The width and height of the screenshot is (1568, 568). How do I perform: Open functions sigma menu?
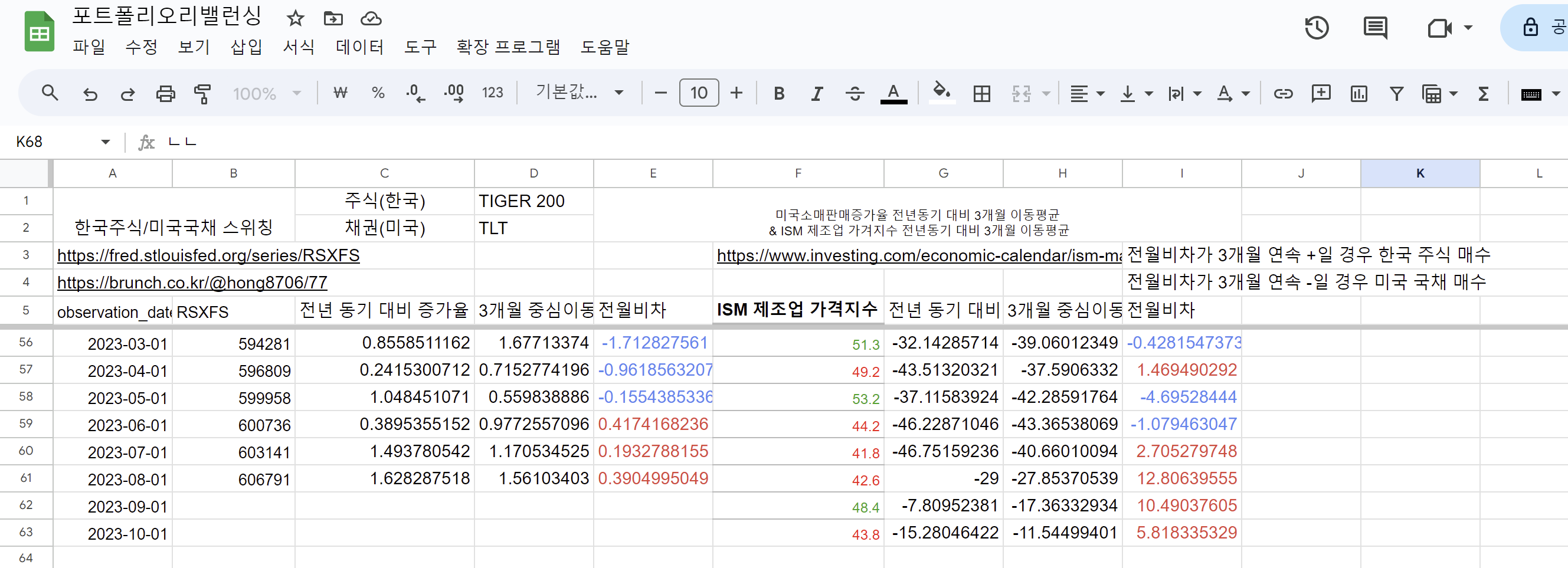(x=1484, y=94)
